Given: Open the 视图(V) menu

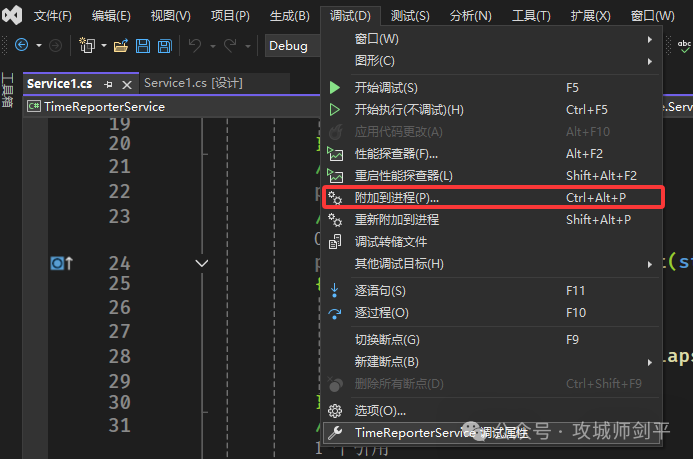Looking at the screenshot, I should point(171,16).
